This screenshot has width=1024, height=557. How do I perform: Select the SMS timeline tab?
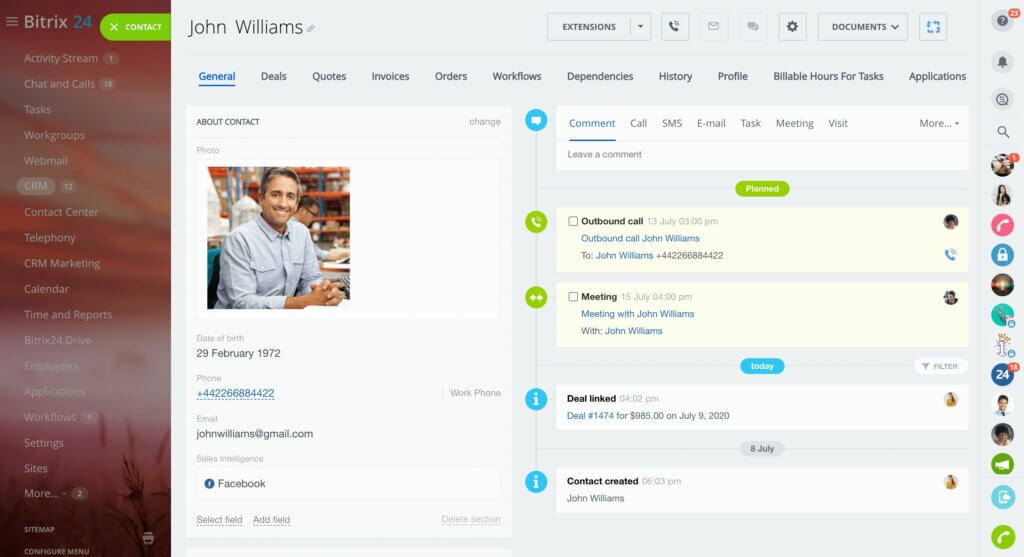(x=672, y=123)
